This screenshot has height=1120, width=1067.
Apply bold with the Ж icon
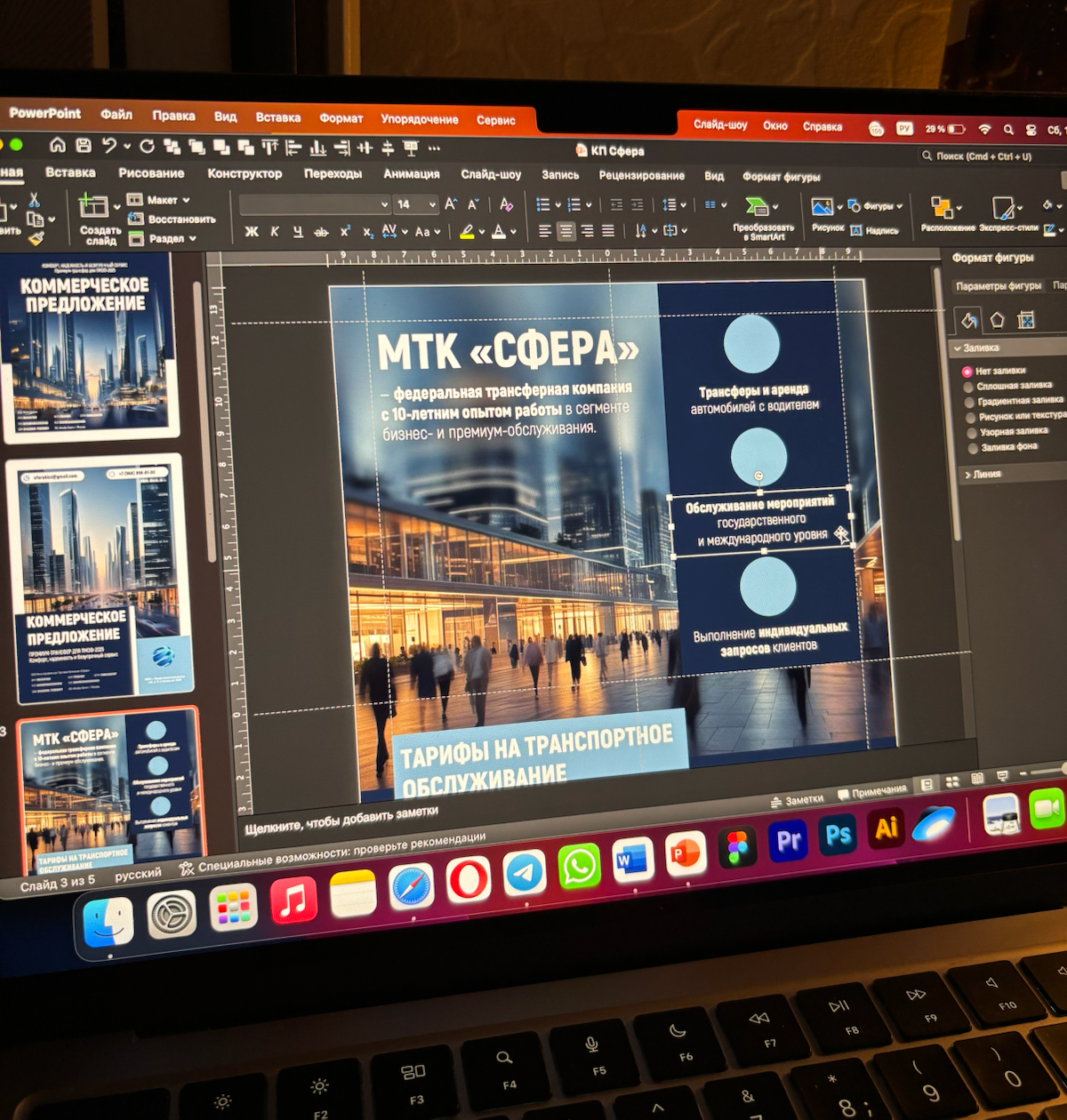click(252, 231)
